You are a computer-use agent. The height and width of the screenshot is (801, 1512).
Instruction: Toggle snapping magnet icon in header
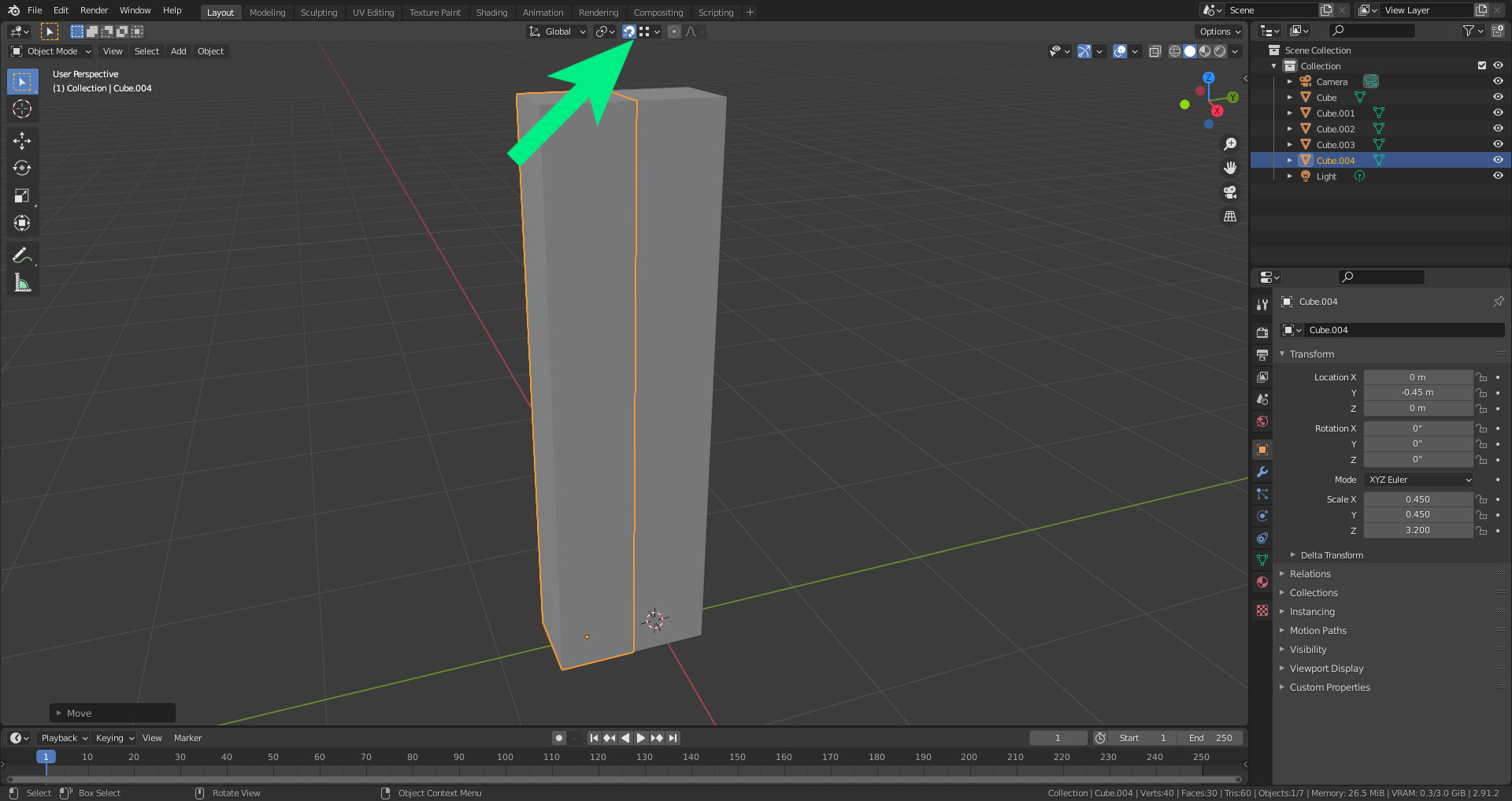click(x=628, y=32)
